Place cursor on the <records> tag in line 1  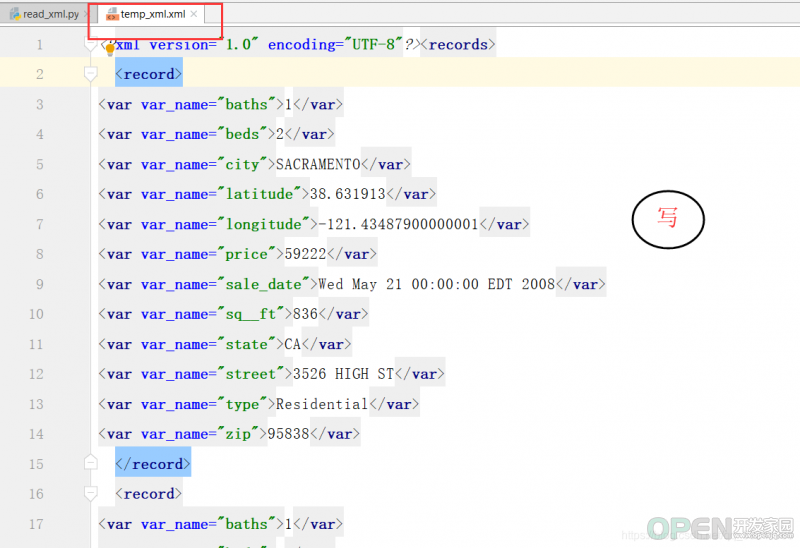(458, 44)
